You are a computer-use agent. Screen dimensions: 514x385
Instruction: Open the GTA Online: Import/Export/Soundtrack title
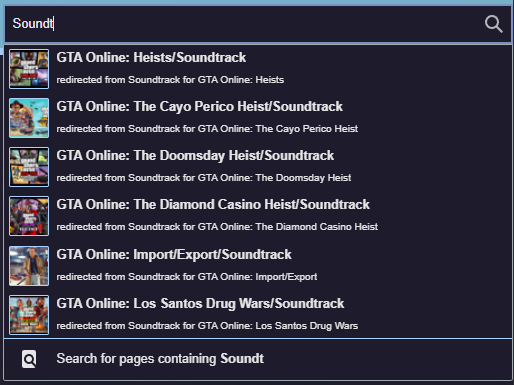[x=174, y=255]
